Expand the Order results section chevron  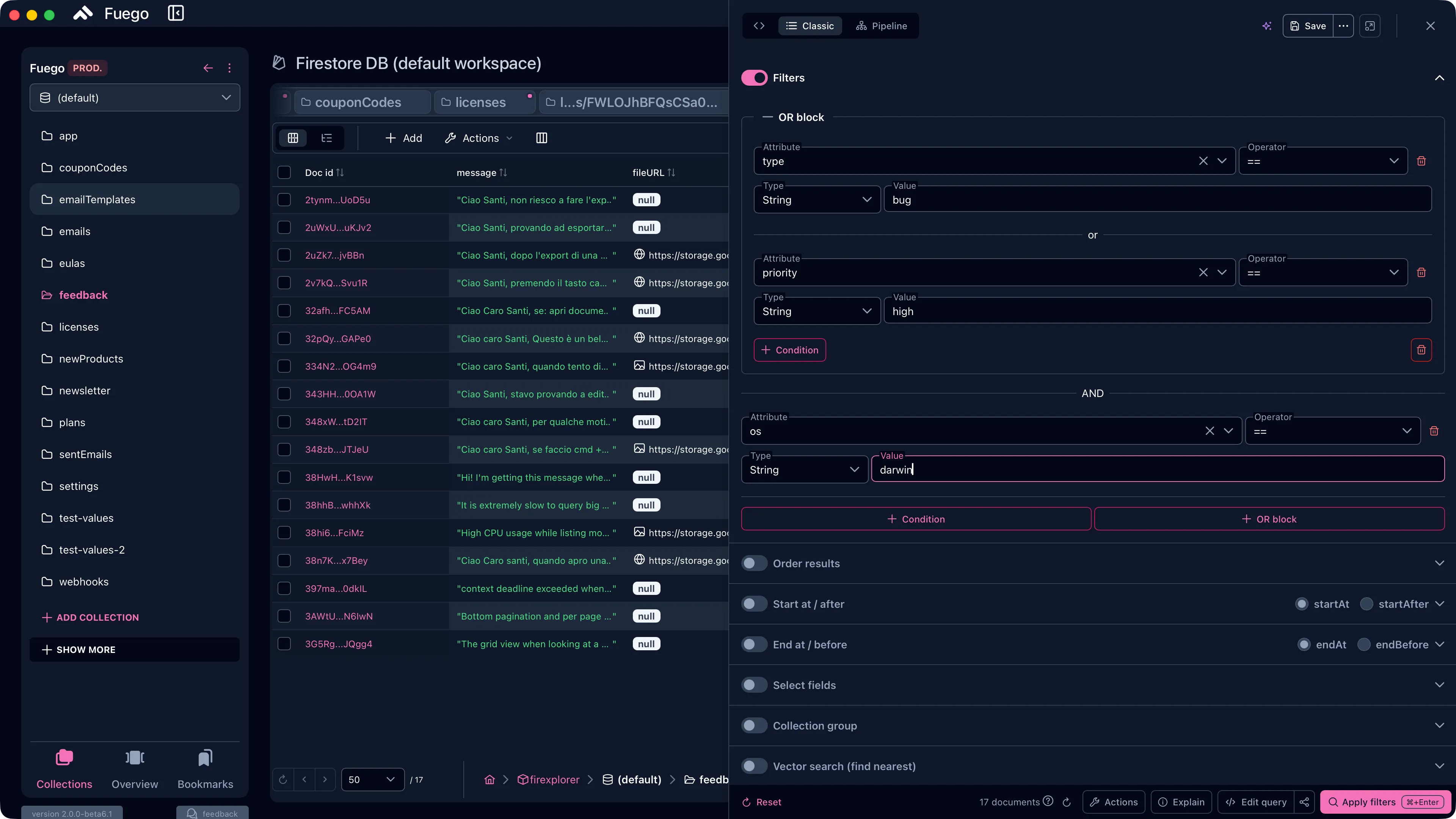tap(1439, 563)
